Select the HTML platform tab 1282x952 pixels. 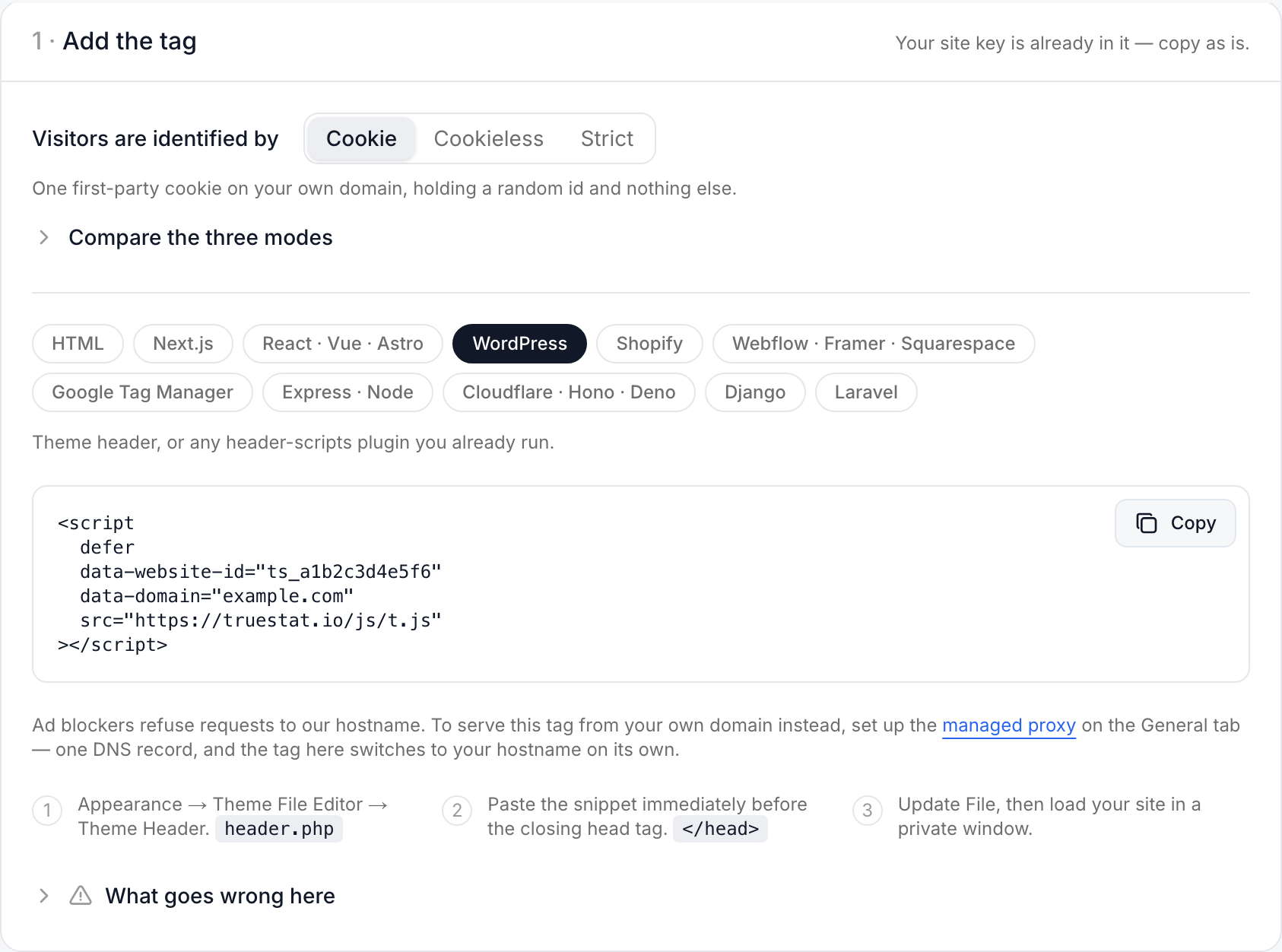coord(78,344)
